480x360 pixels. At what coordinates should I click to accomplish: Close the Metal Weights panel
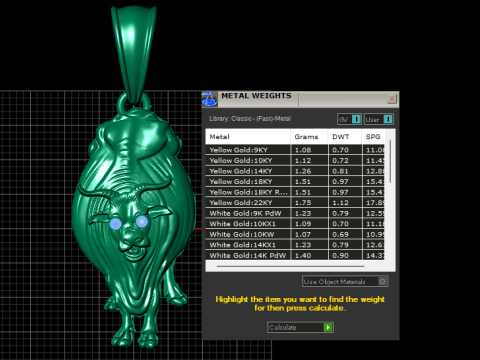pos(392,99)
